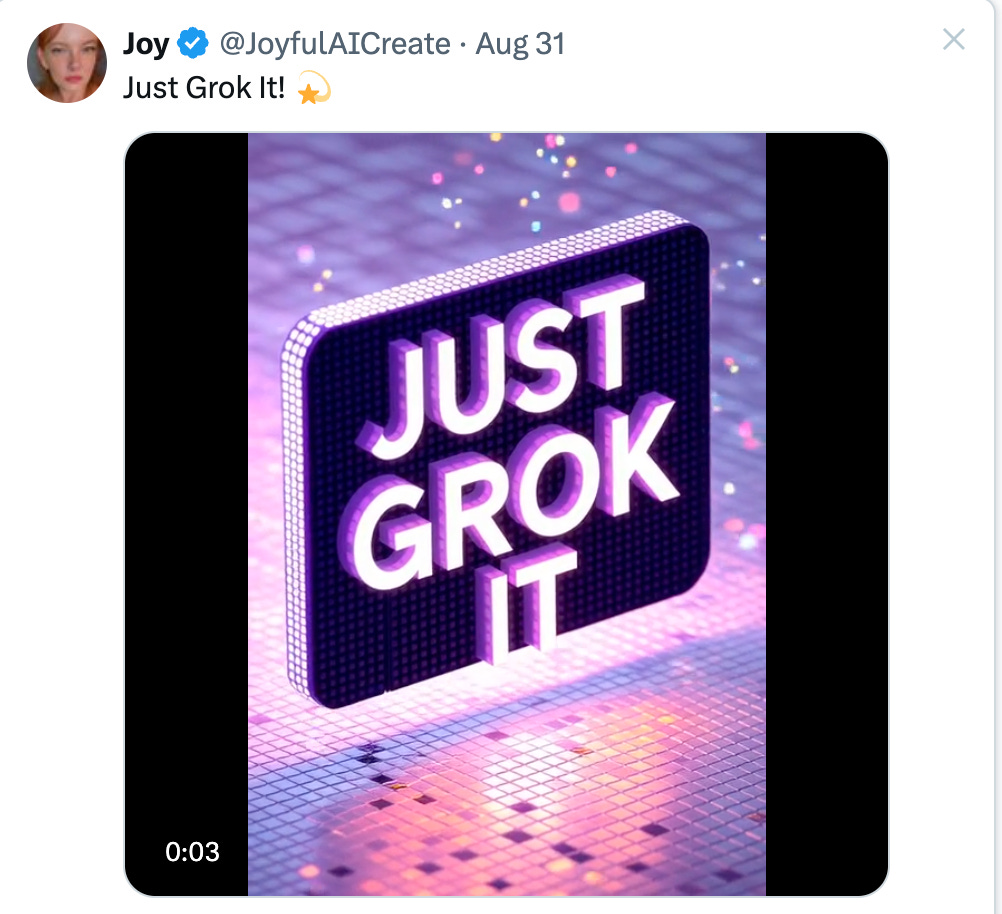Open the Joy display name link
This screenshot has width=1002, height=914.
pos(146,44)
